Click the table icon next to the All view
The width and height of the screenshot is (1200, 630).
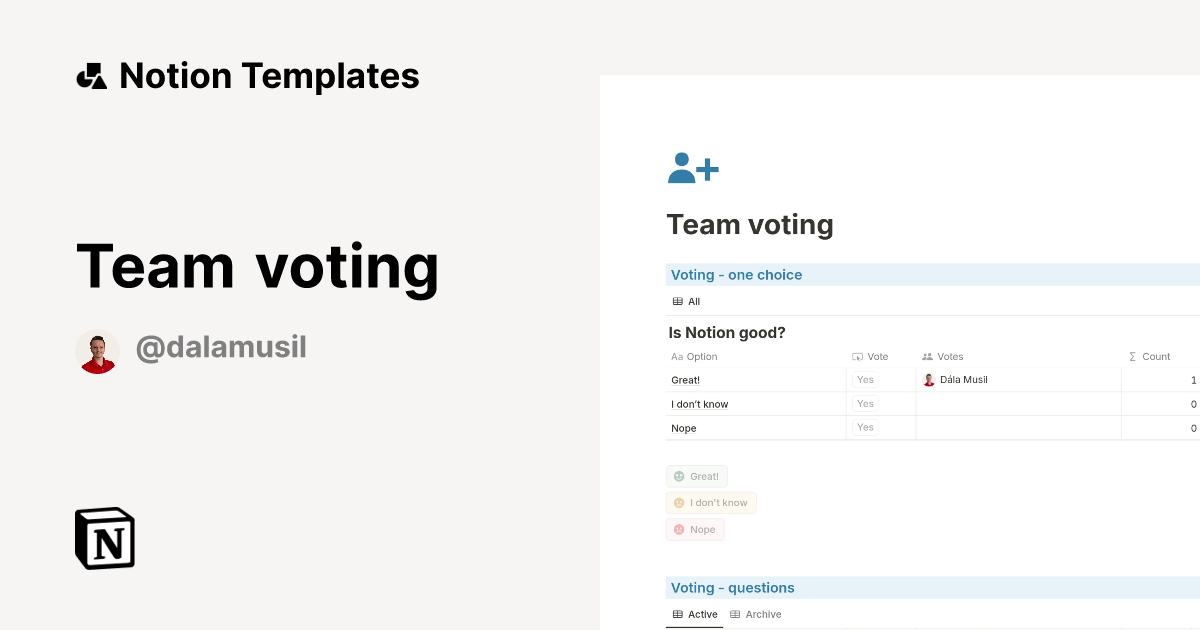[678, 301]
